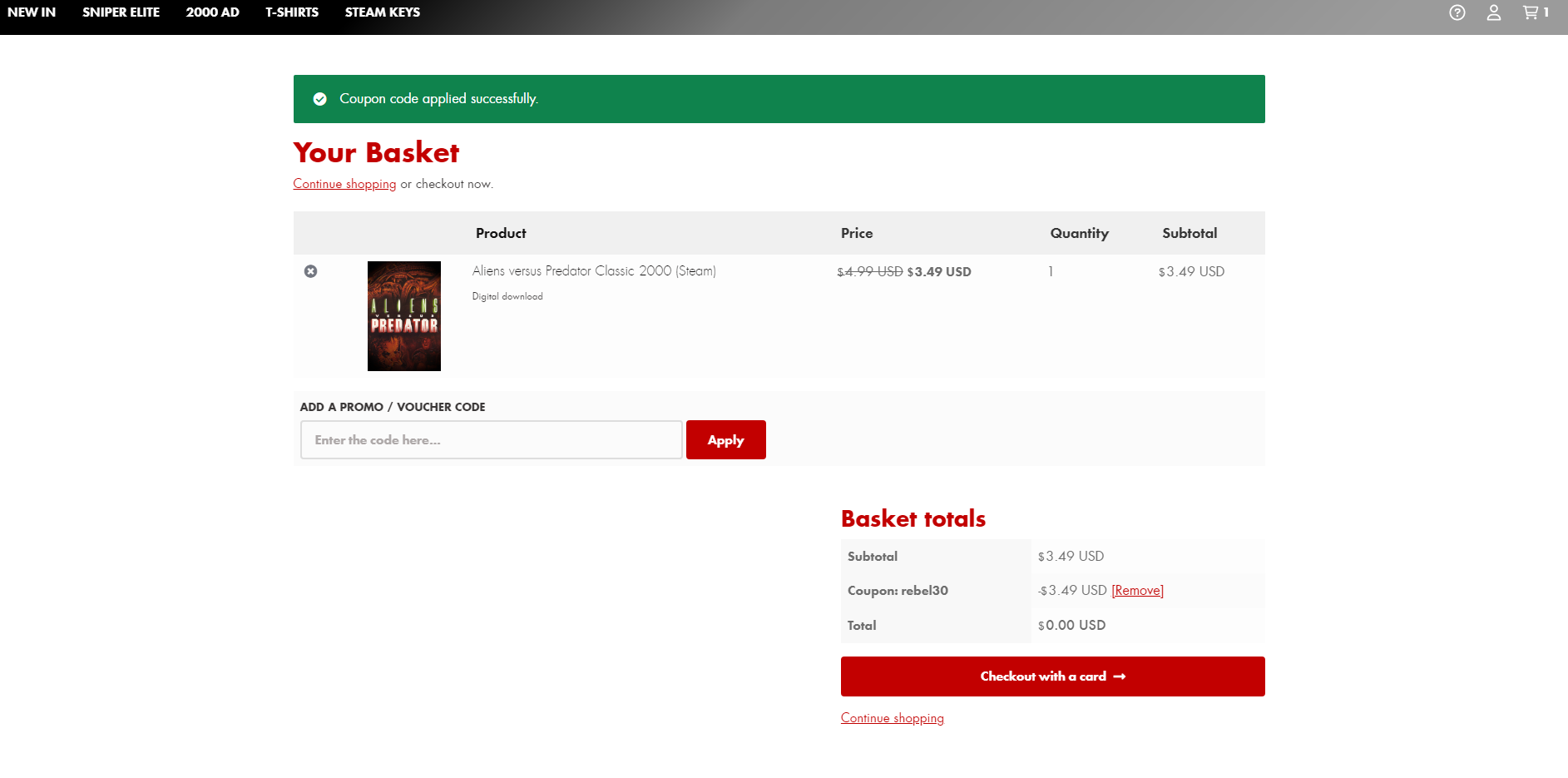Click the -$3.49 USD coupon discount amount
1568x778 pixels.
[1072, 591]
